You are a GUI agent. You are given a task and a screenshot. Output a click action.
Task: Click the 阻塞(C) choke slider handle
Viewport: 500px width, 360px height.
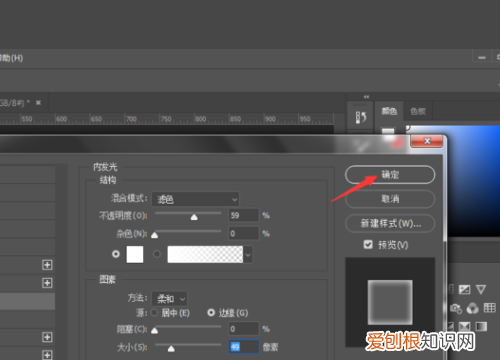click(154, 330)
